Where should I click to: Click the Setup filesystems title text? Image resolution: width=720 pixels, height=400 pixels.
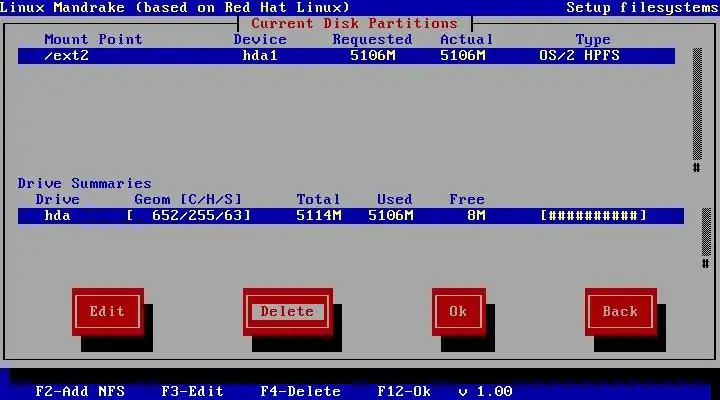click(x=642, y=8)
